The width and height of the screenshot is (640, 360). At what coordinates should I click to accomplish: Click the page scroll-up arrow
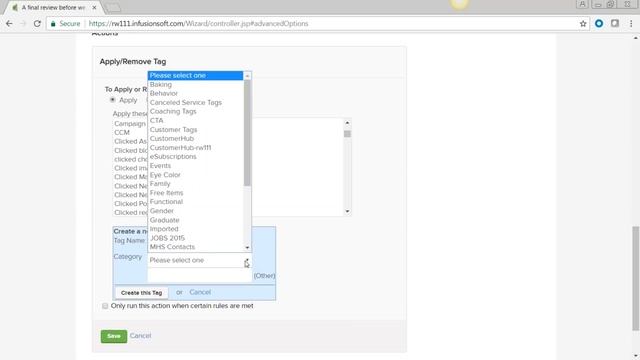(x=636, y=38)
